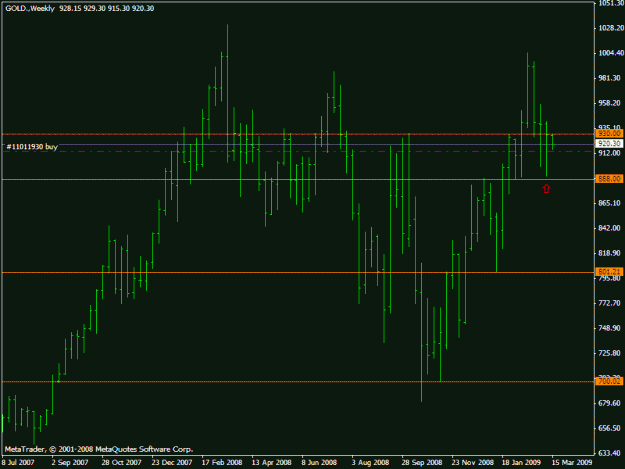625x469 pixels.
Task: Select the 801.21 horizontal line price tag
Action: click(609, 272)
